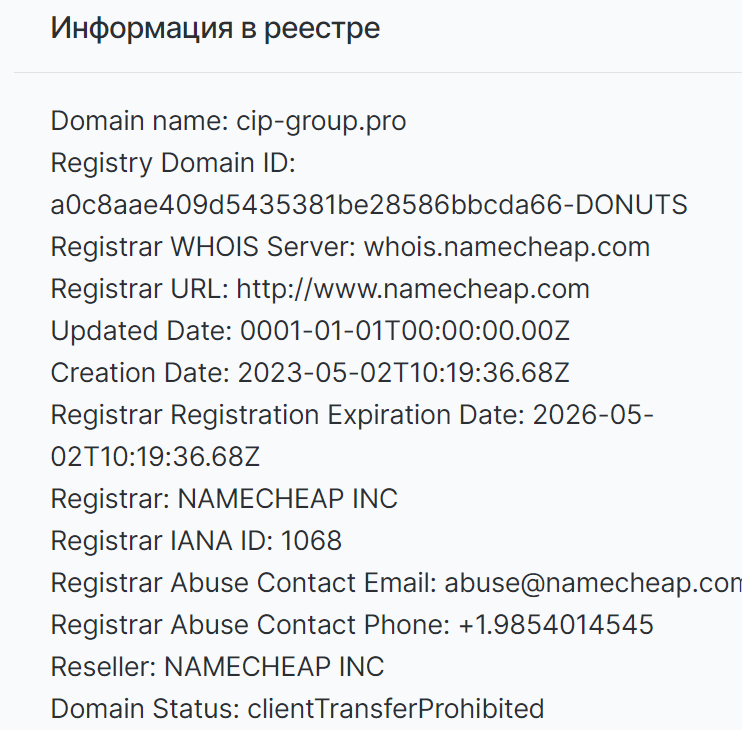Click the Creation Date 2023-05-02 value
This screenshot has width=742, height=730.
click(x=404, y=373)
